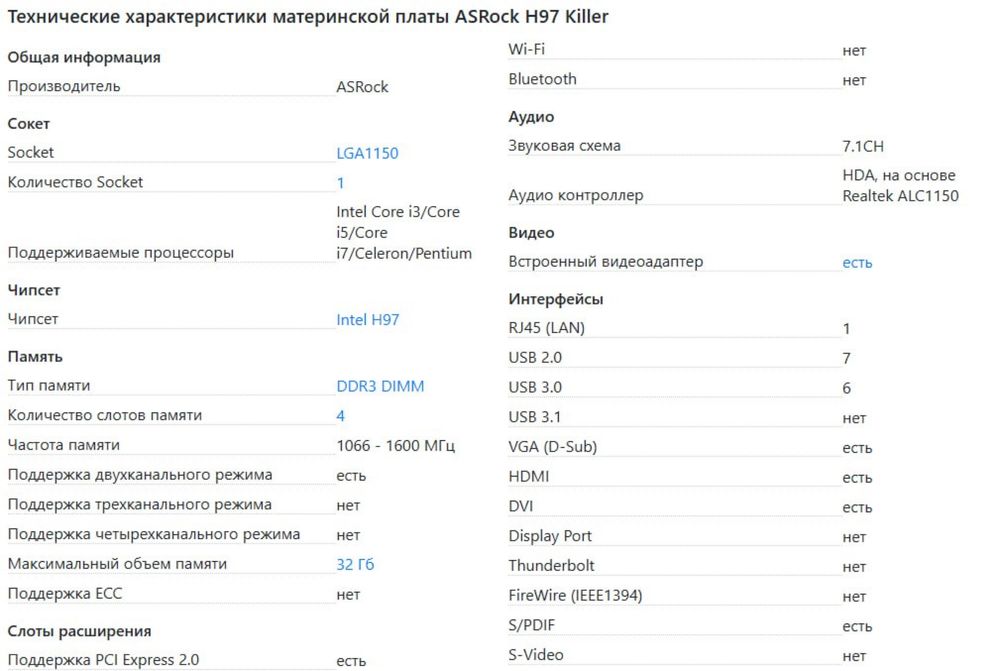Click the Thunderbolt row label

click(x=551, y=566)
